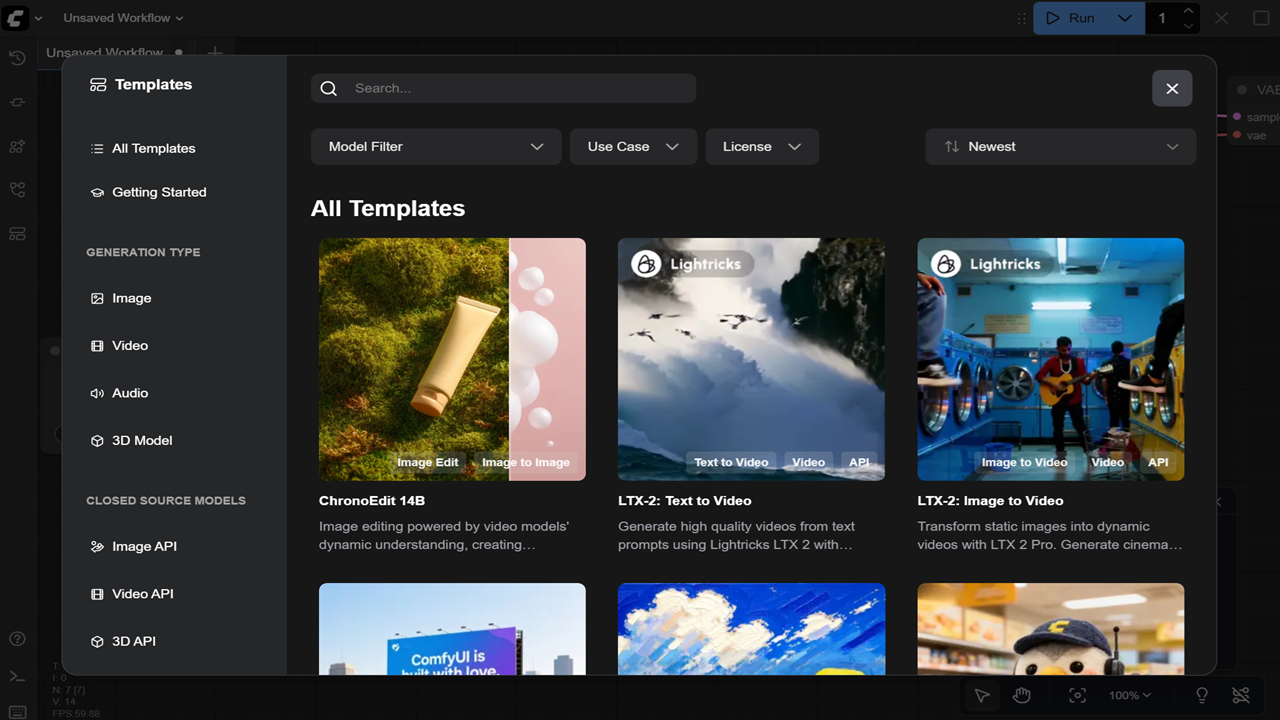The width and height of the screenshot is (1280, 720).
Task: Click the Run button
Action: coord(1070,18)
